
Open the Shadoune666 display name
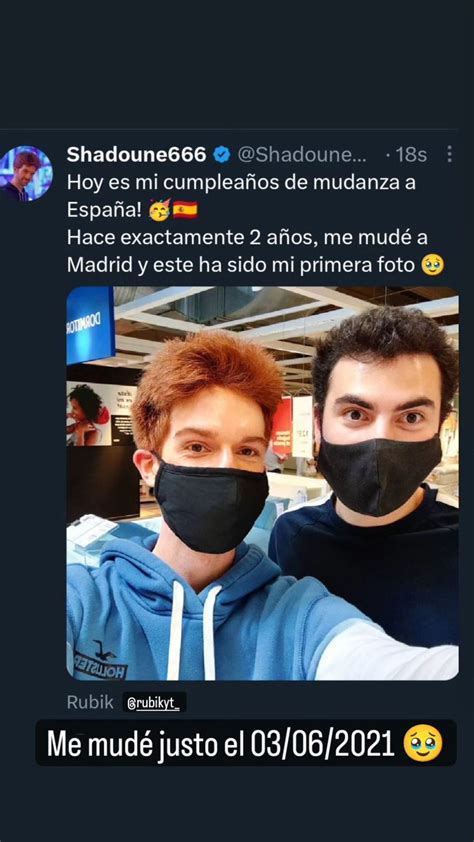137,155
